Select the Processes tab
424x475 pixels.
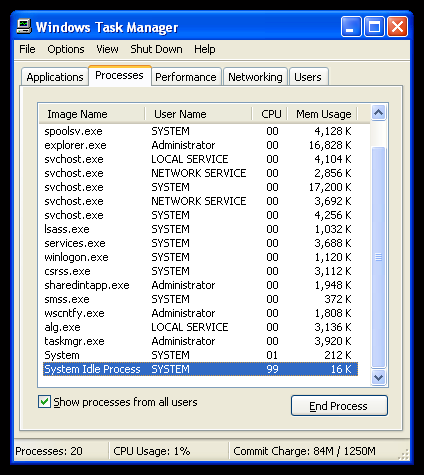pos(119,76)
